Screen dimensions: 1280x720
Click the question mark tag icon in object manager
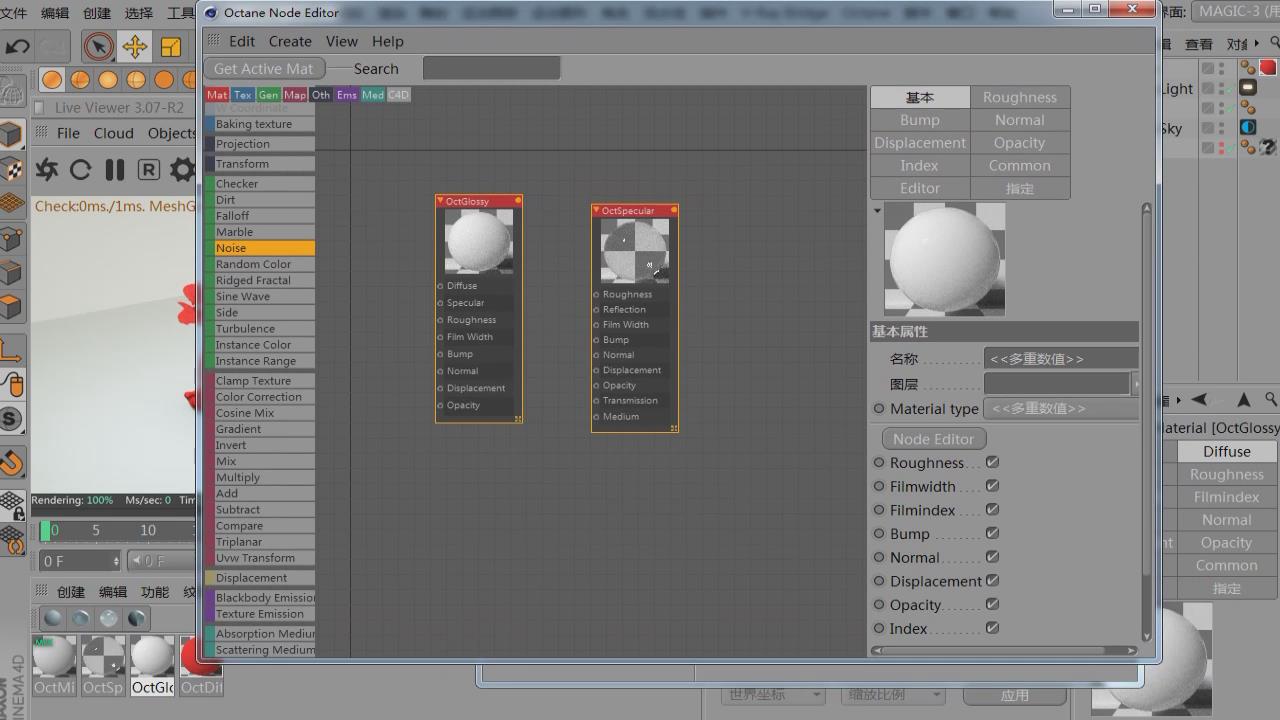[1268, 147]
